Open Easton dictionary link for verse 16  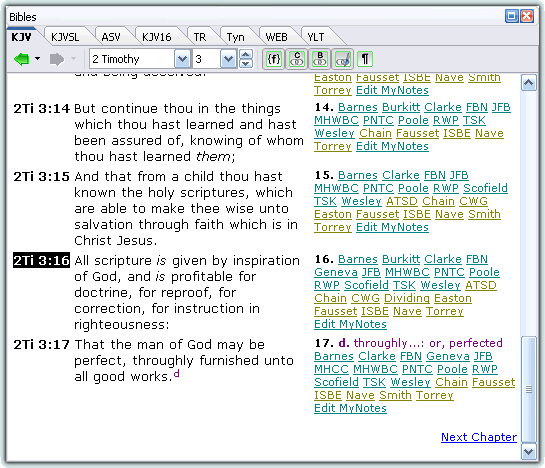pos(453,298)
